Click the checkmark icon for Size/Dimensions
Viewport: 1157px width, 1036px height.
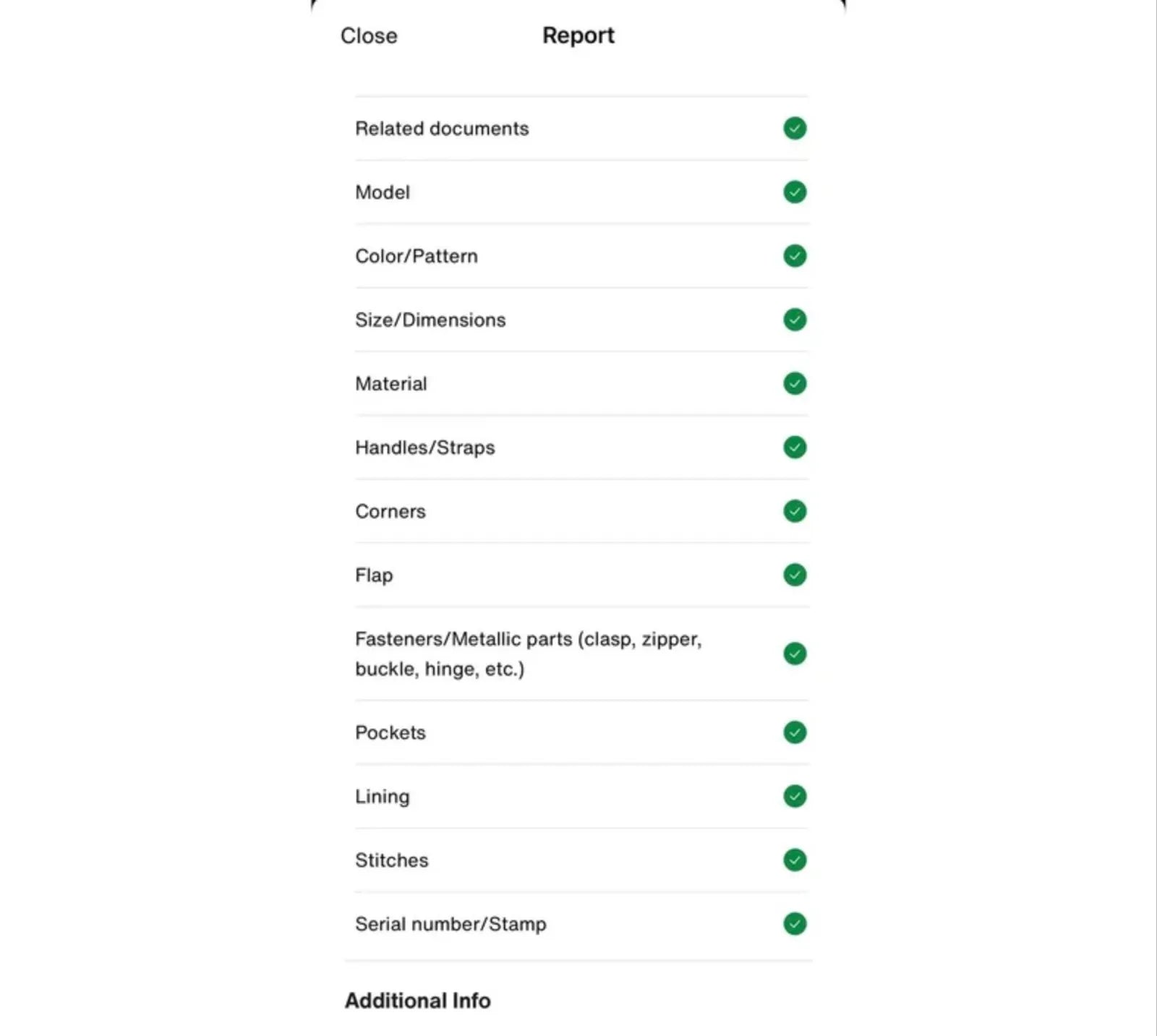[795, 320]
